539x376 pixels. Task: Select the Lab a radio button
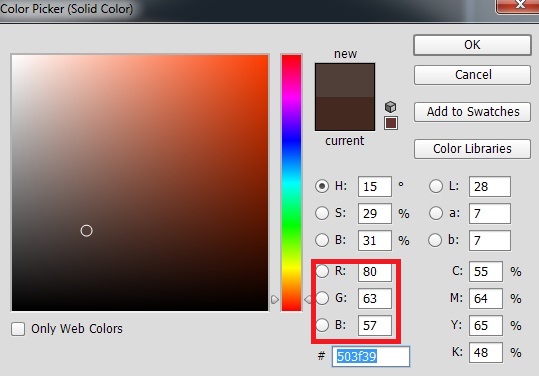tap(436, 213)
